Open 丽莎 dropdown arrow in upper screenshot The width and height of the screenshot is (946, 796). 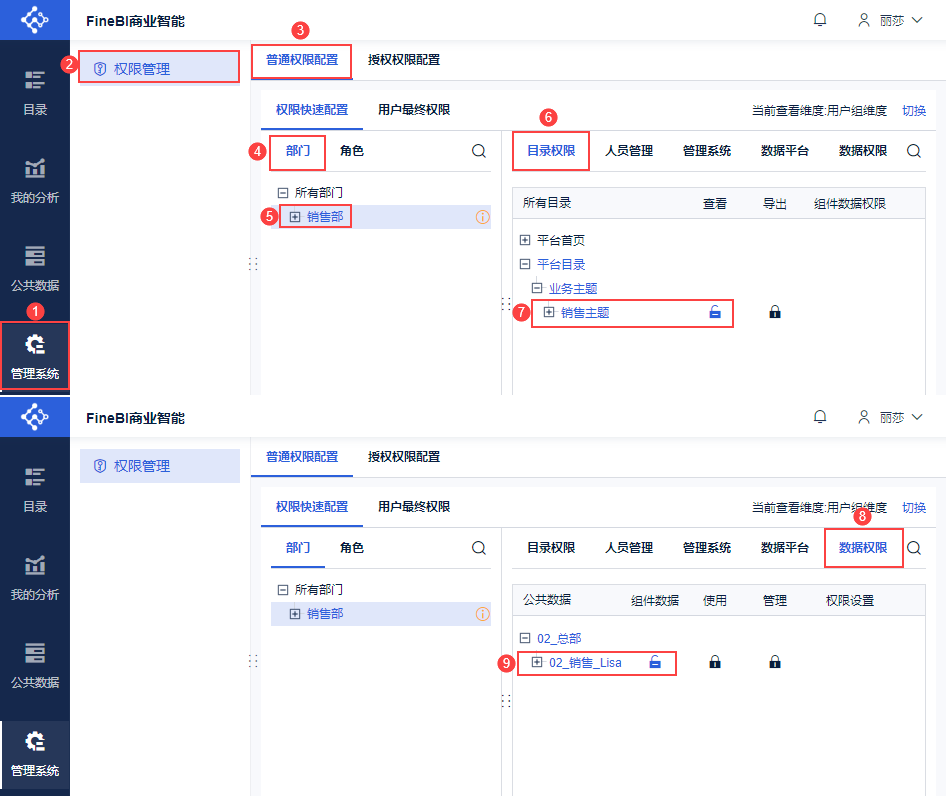pos(916,20)
